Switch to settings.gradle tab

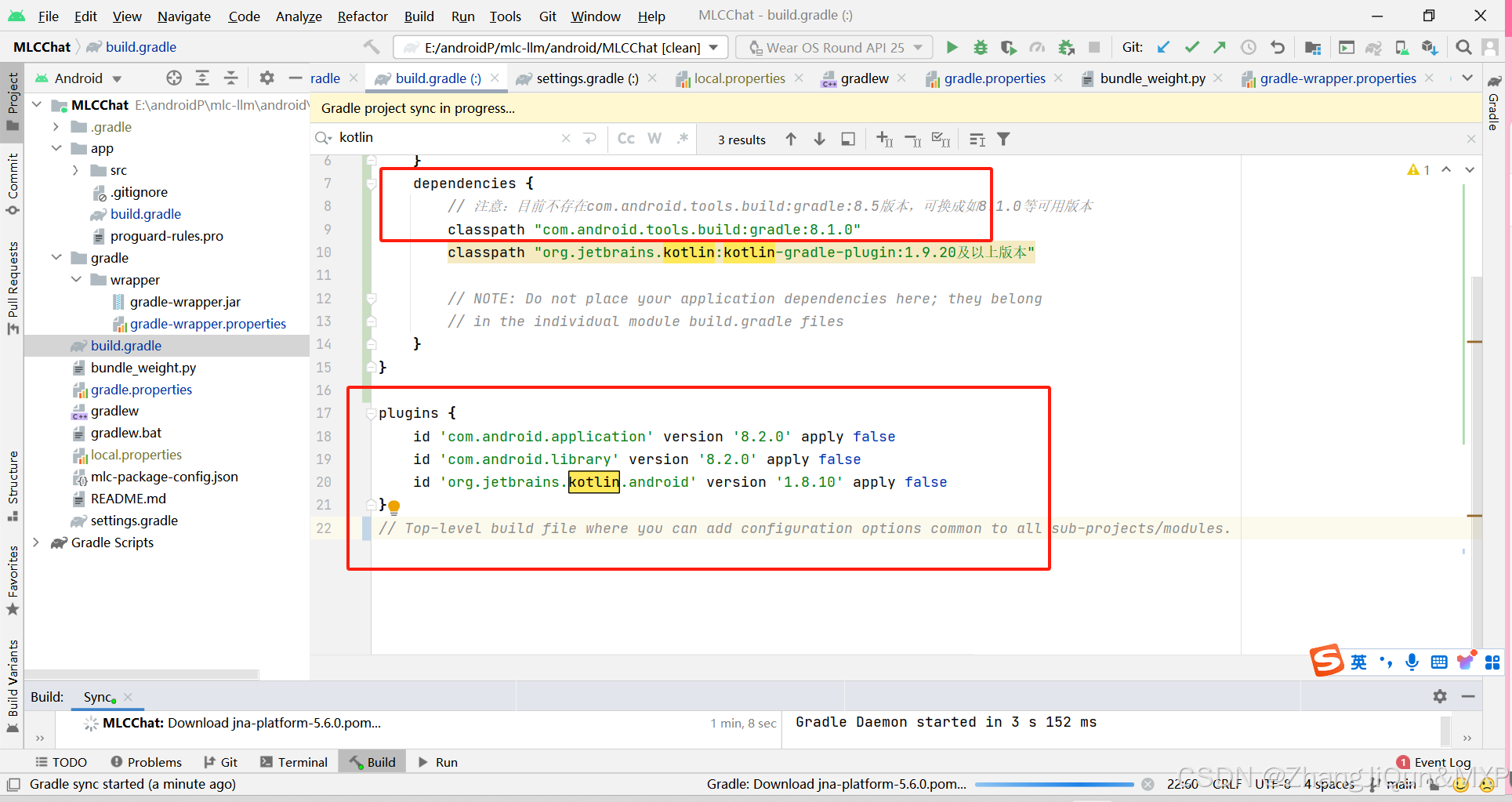[587, 78]
